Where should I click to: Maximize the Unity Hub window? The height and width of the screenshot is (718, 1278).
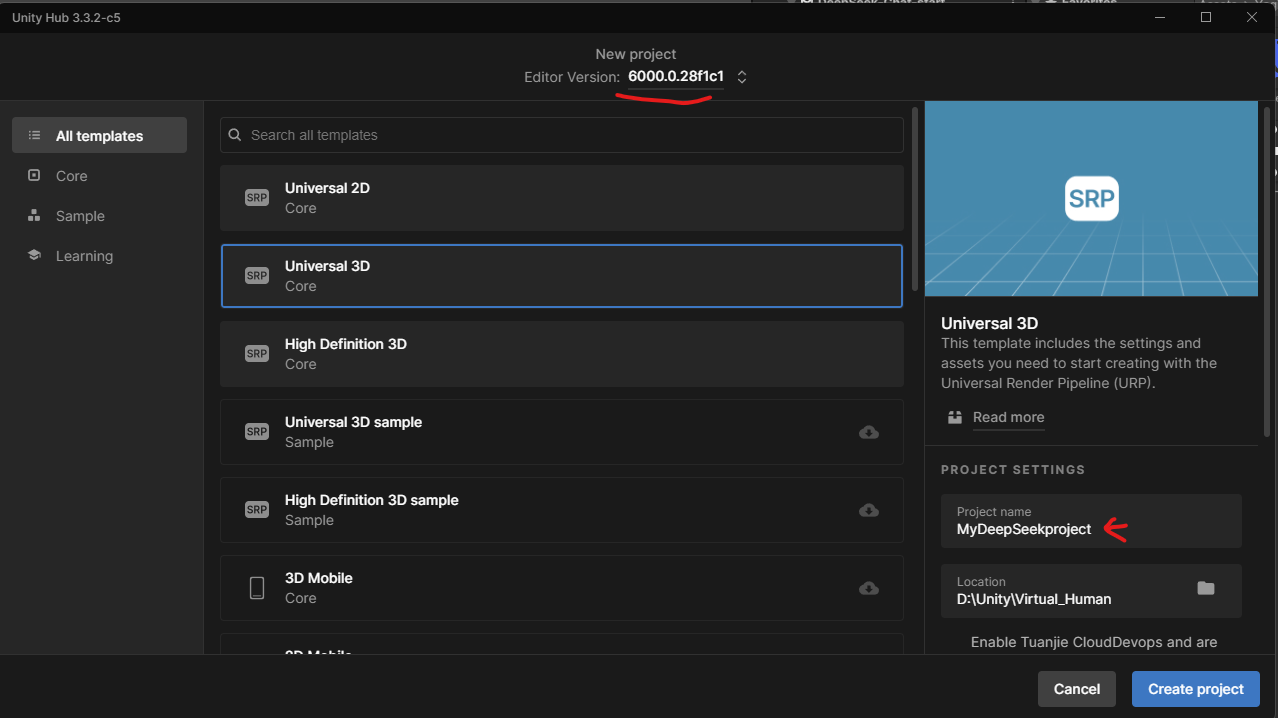point(1206,17)
